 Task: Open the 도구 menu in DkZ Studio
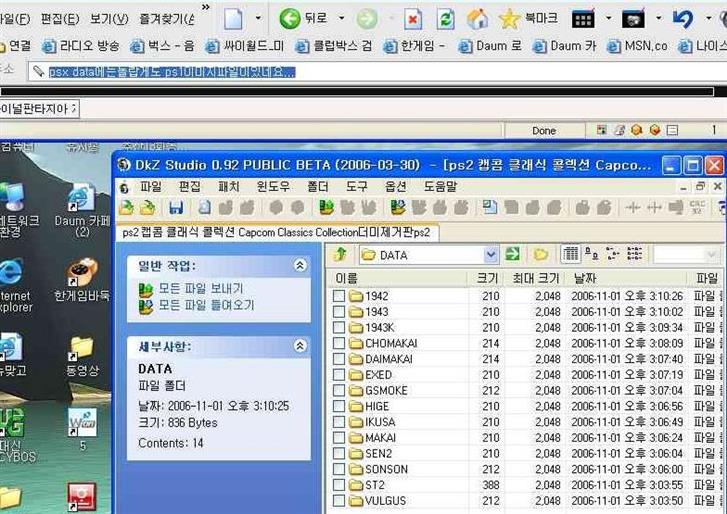(x=357, y=187)
